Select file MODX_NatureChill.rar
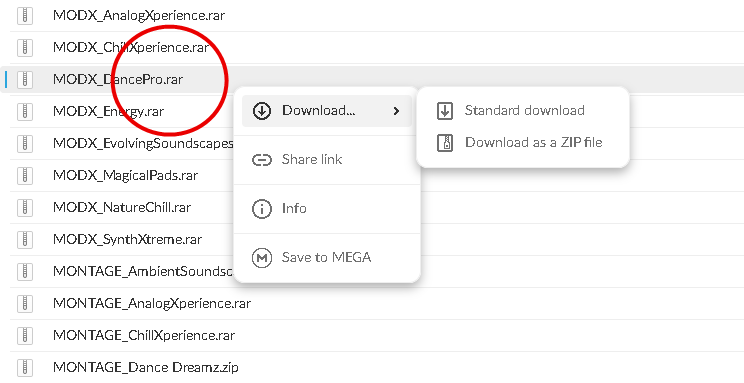This screenshot has height=383, width=744. click(122, 207)
